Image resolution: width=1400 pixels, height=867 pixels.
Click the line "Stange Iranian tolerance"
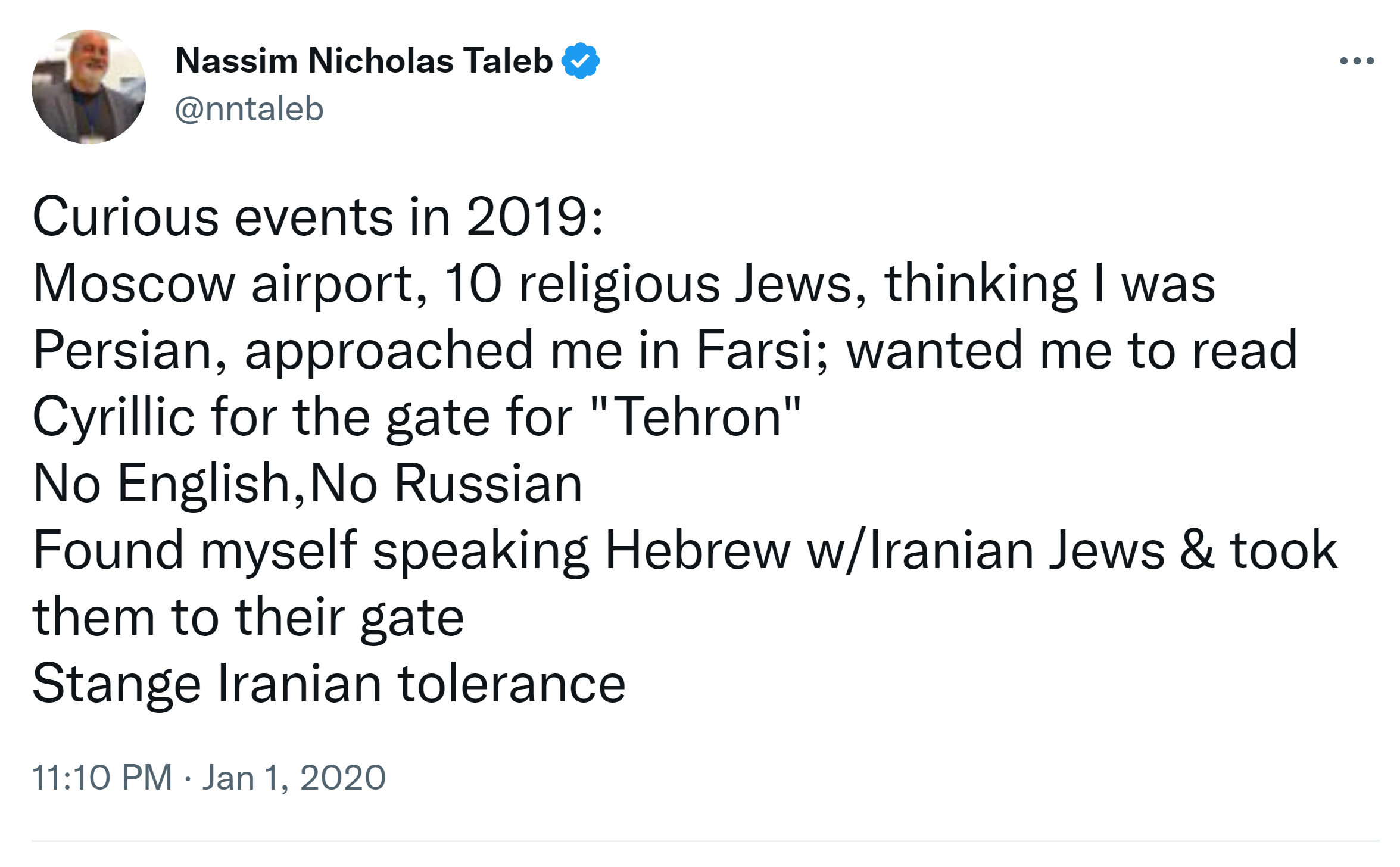pyautogui.click(x=329, y=684)
